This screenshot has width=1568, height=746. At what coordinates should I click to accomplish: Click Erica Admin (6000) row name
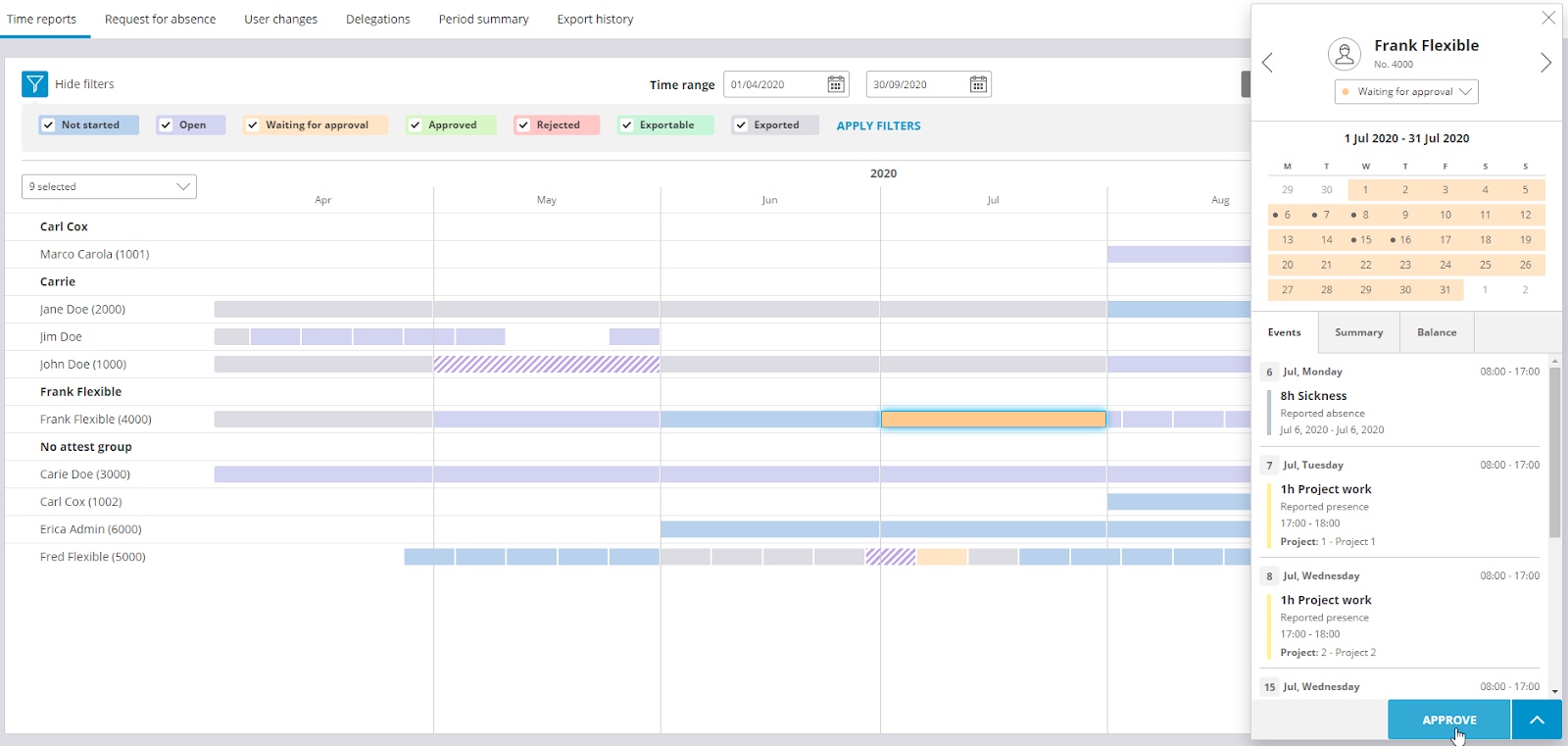pos(91,528)
